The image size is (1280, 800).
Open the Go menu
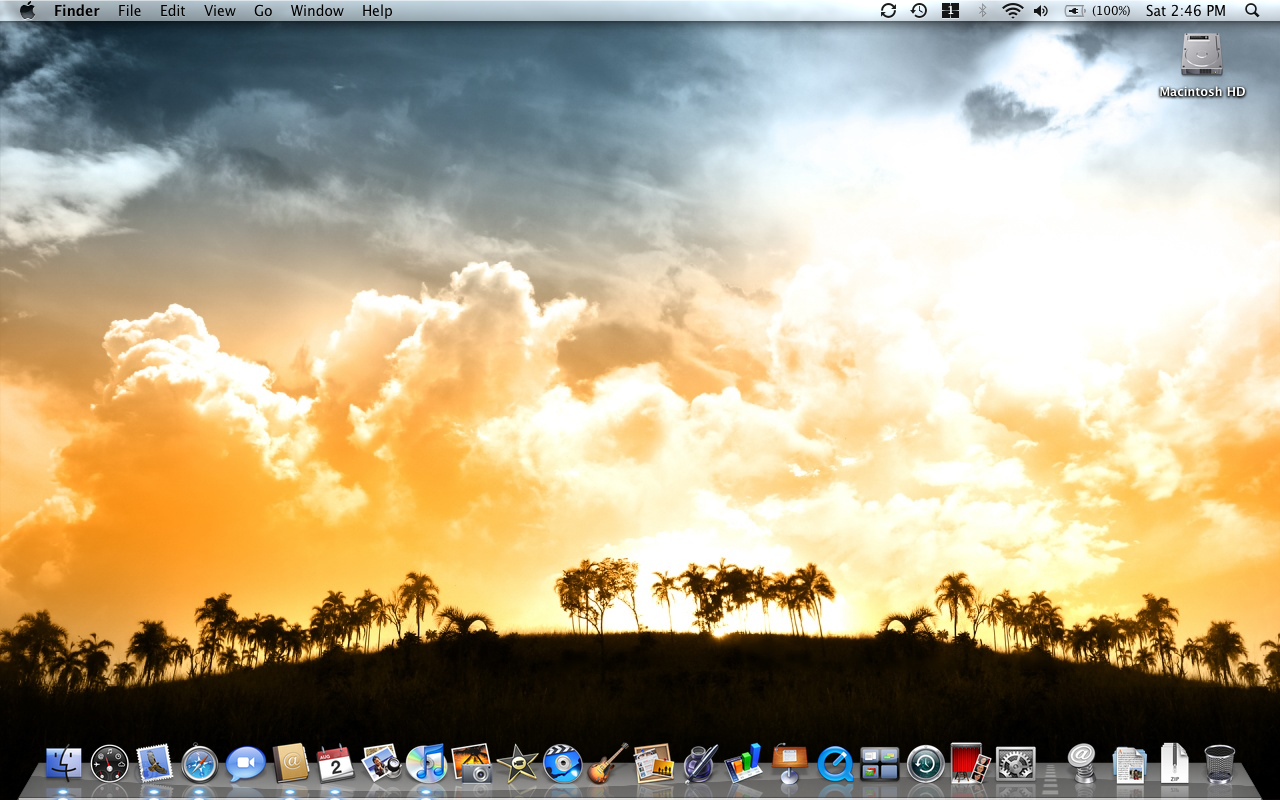coord(263,11)
